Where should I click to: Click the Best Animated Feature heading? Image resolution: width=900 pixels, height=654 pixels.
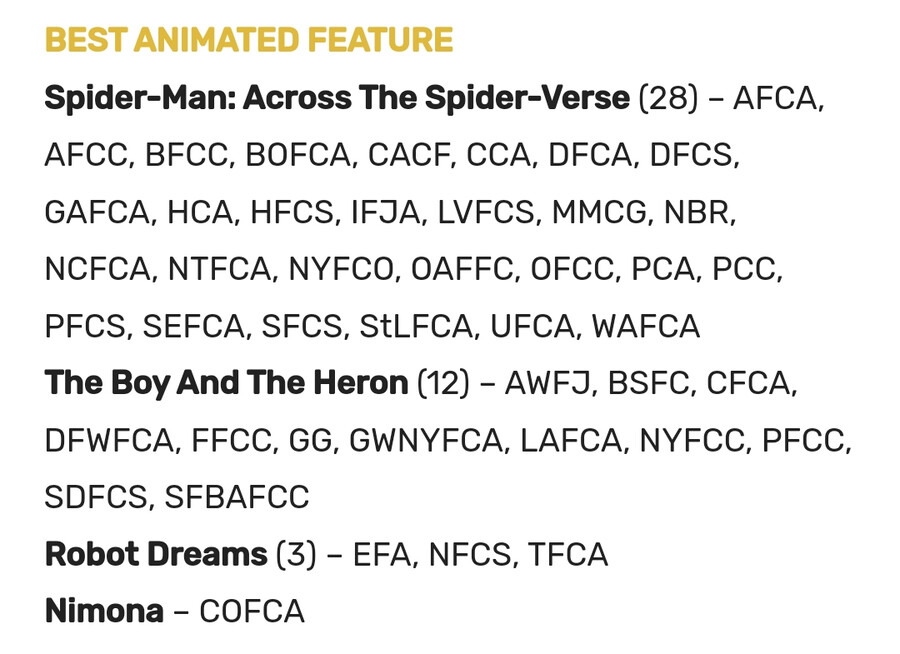tap(248, 41)
